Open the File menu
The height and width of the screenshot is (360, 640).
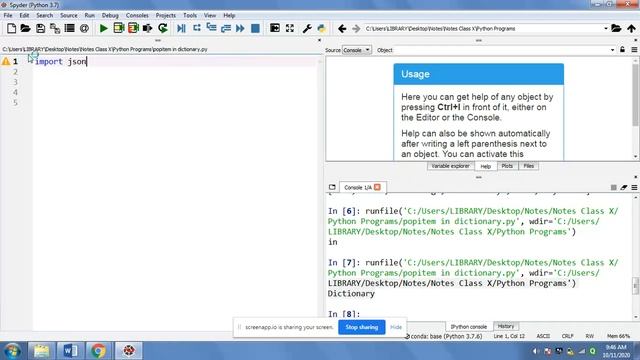8,15
